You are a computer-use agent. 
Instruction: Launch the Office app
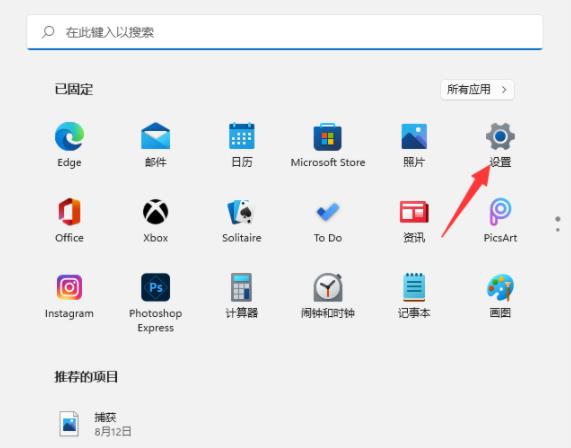click(69, 220)
